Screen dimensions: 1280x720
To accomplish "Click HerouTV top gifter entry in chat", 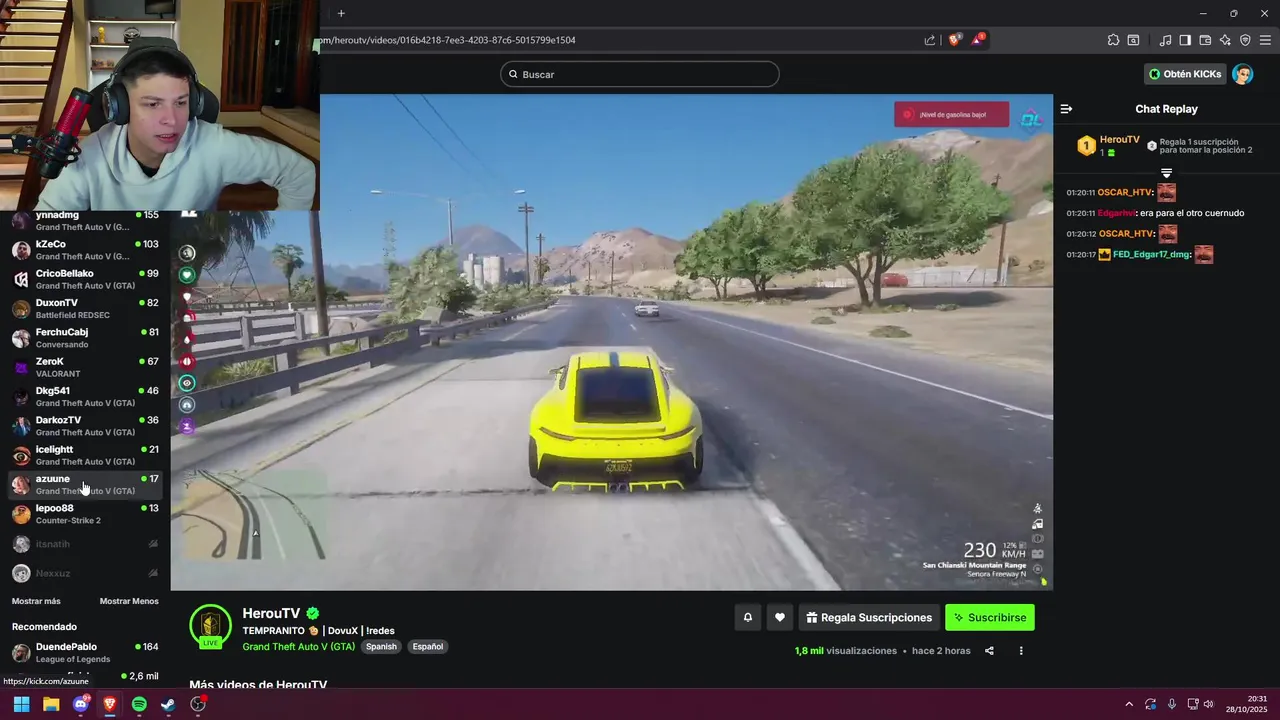I will point(1108,146).
